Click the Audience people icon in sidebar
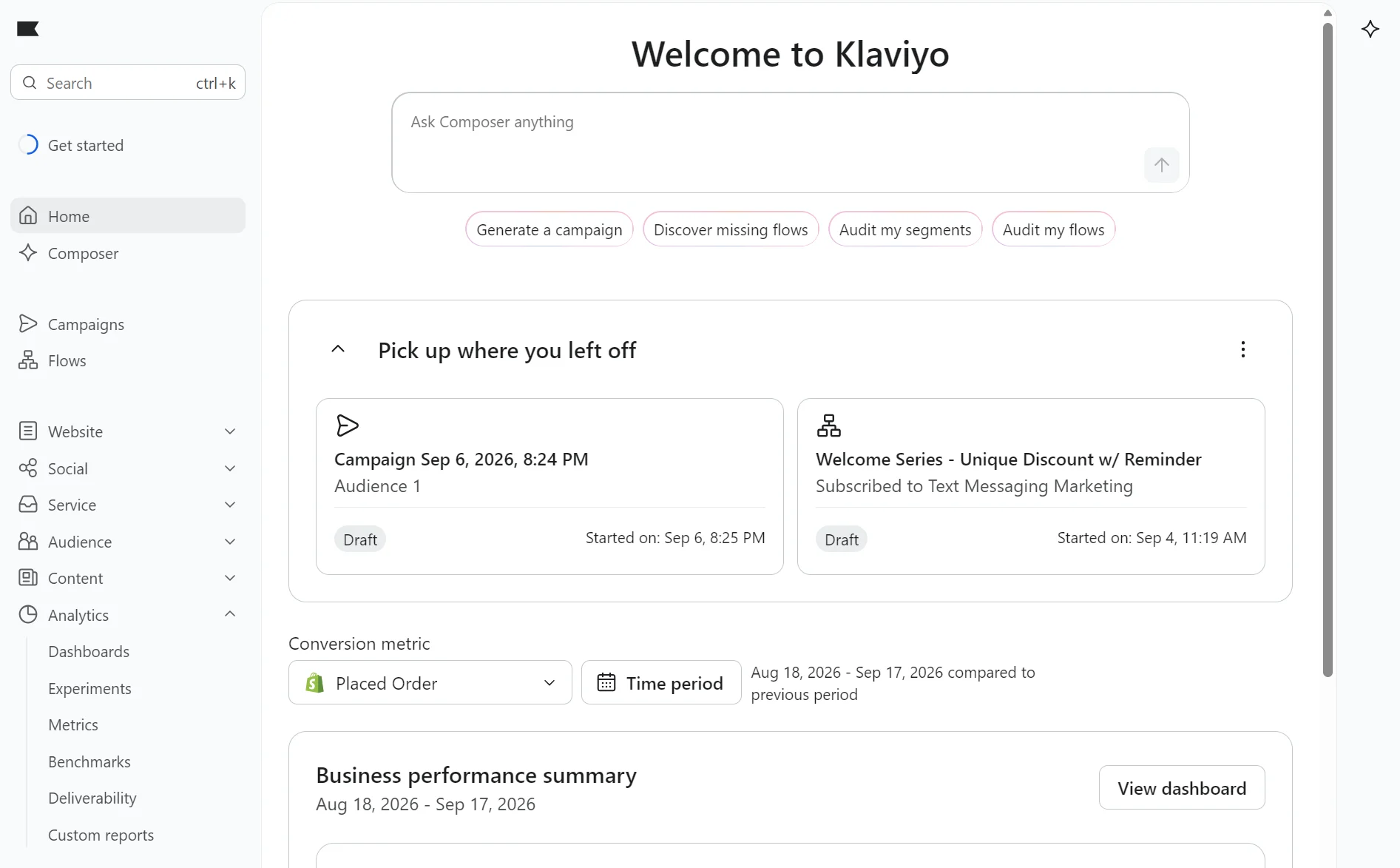Viewport: 1400px width, 868px height. point(28,541)
